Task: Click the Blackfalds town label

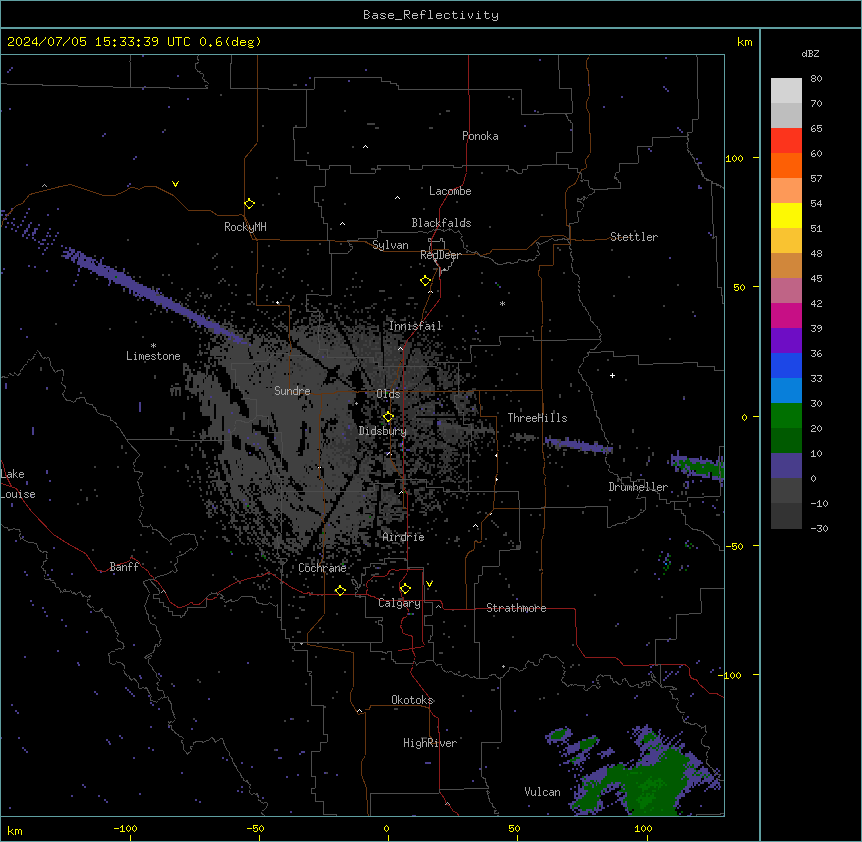Action: pyautogui.click(x=441, y=223)
